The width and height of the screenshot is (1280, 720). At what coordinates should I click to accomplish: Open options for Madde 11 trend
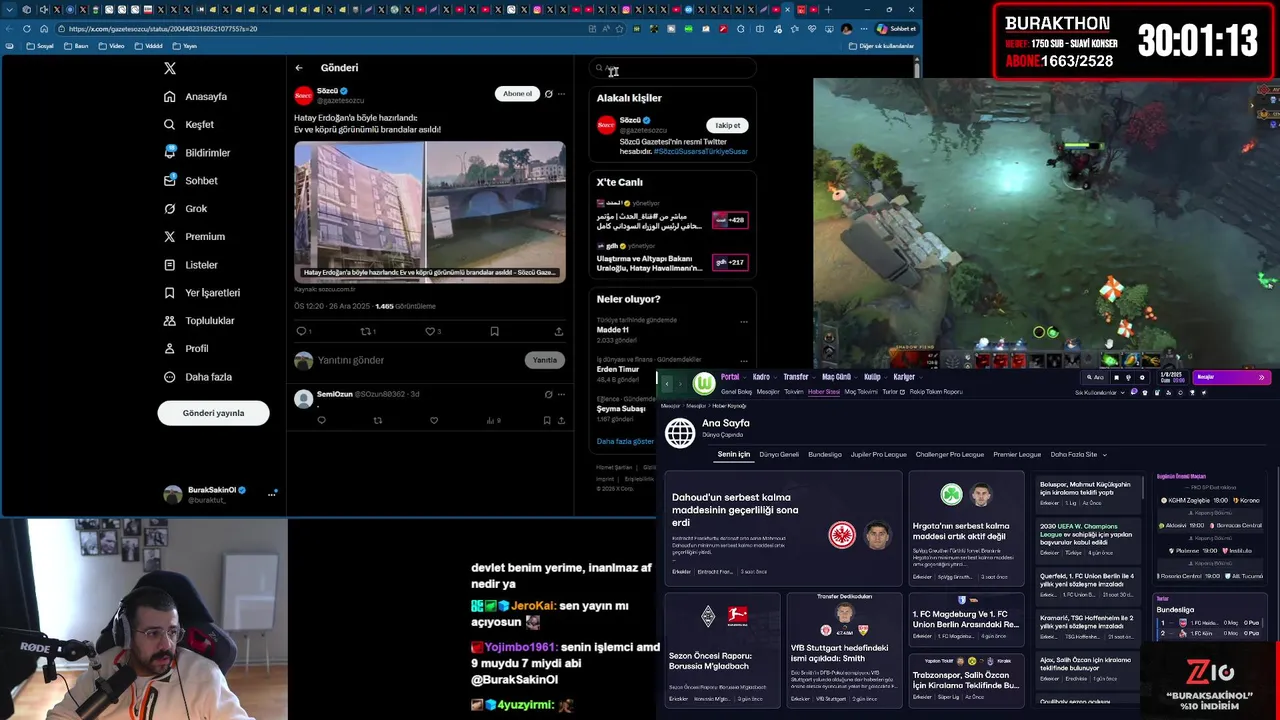point(744,322)
